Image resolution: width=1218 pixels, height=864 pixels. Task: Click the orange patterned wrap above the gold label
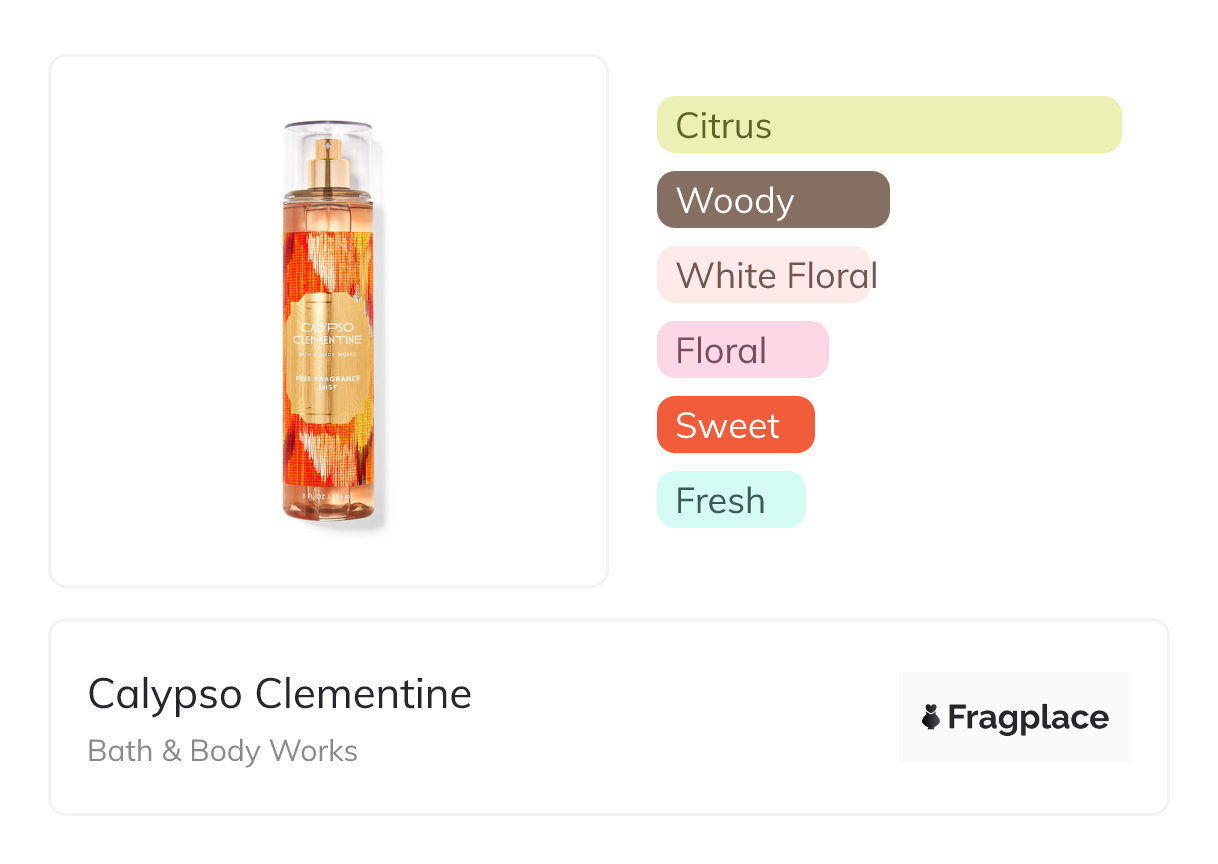[328, 262]
